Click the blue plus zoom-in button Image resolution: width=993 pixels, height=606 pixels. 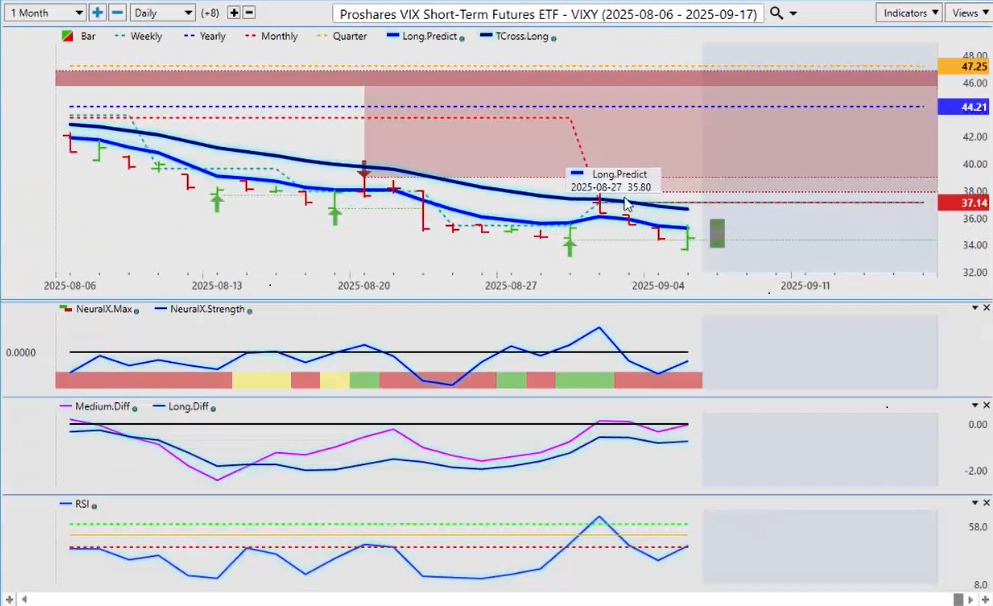97,13
